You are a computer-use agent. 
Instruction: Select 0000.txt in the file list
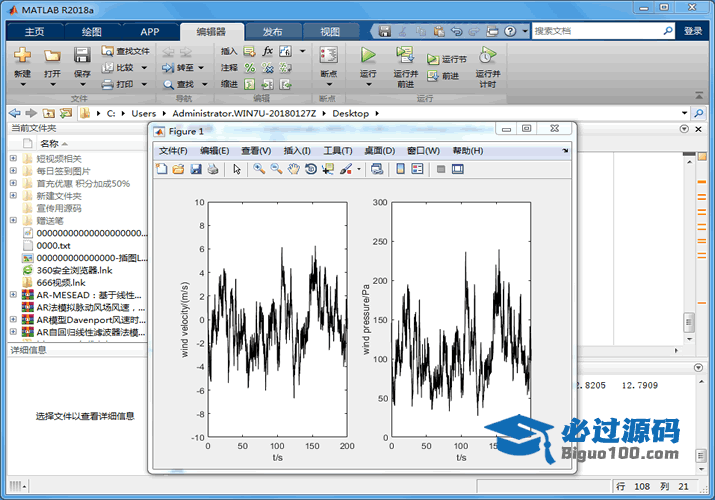[x=53, y=245]
